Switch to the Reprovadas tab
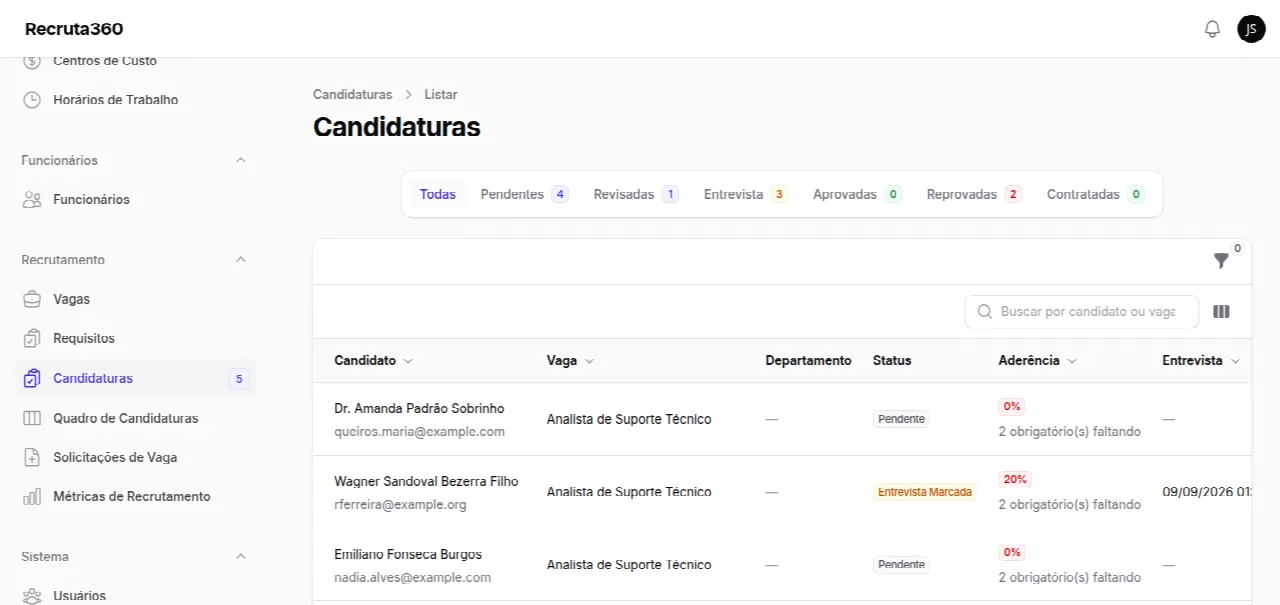Viewport: 1280px width, 605px height. tap(974, 194)
